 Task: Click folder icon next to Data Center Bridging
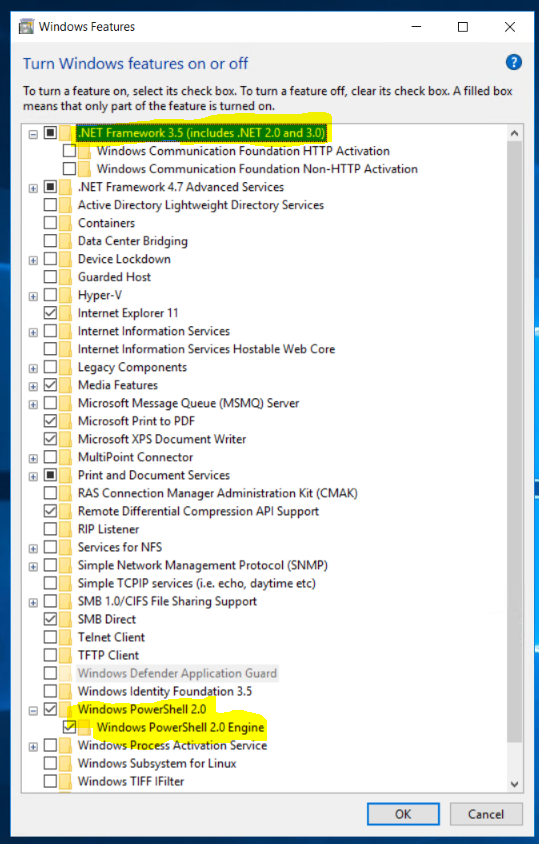coord(66,241)
